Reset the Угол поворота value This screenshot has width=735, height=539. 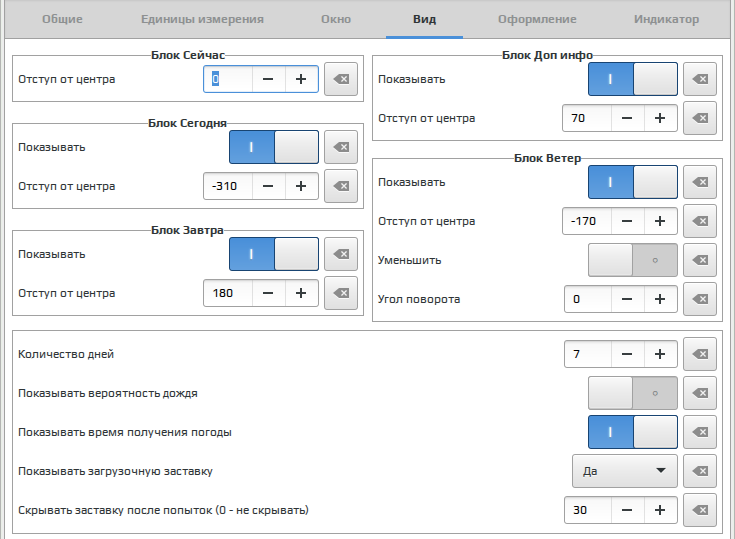pos(700,299)
